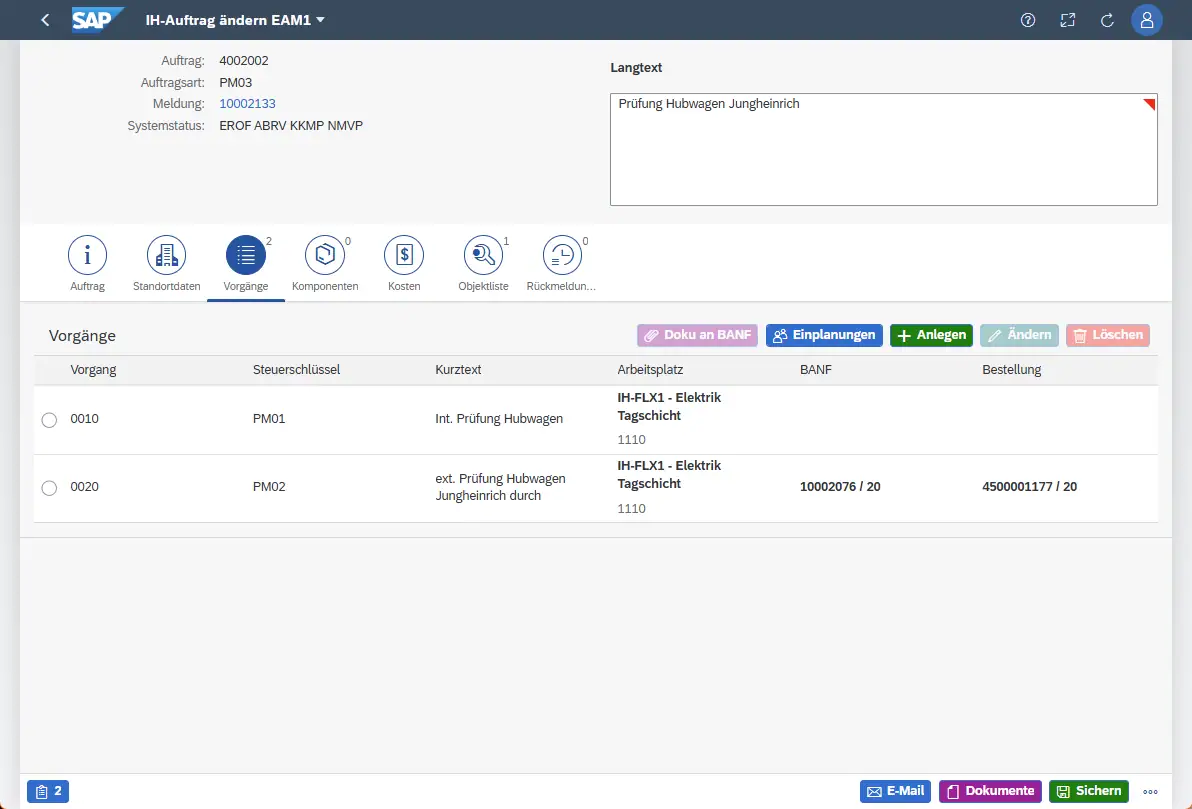This screenshot has width=1192, height=809.
Task: Click the green Anlegen button
Action: [x=931, y=336]
